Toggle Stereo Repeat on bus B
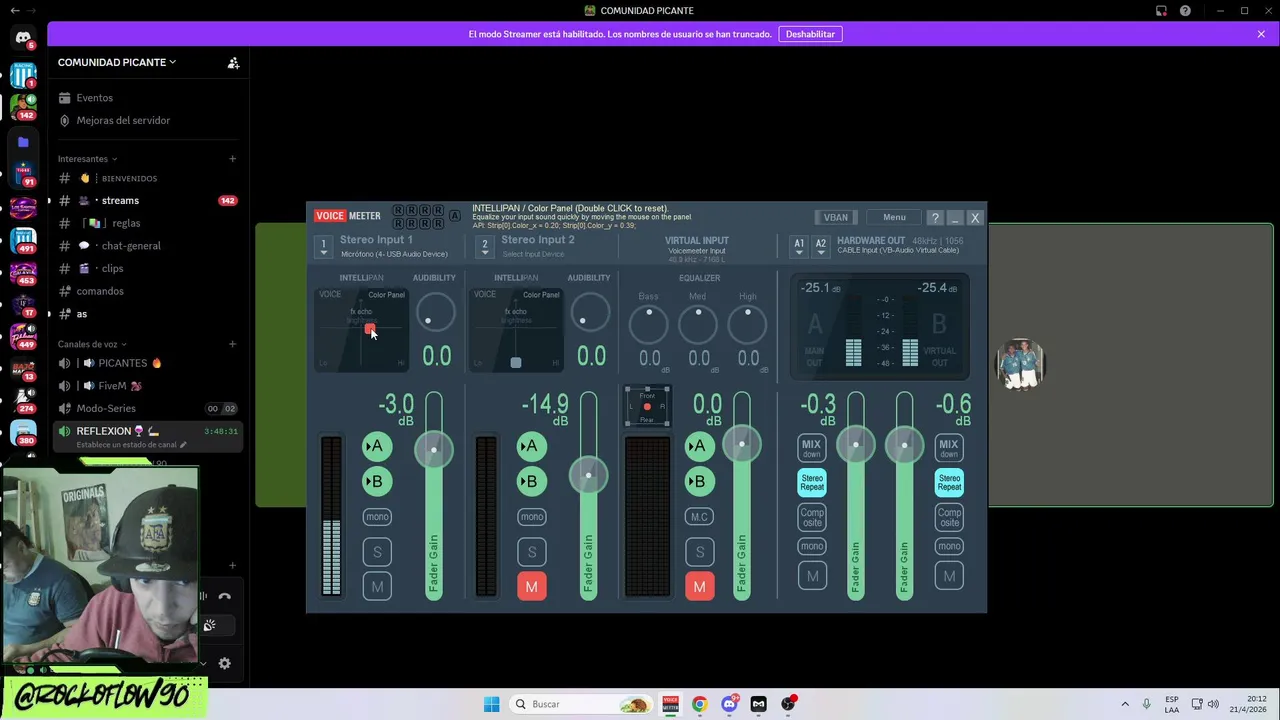The image size is (1280, 720). click(x=949, y=482)
